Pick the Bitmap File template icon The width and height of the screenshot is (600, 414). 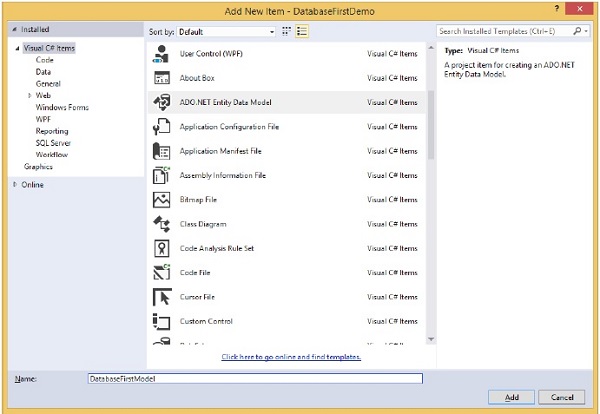tap(161, 200)
